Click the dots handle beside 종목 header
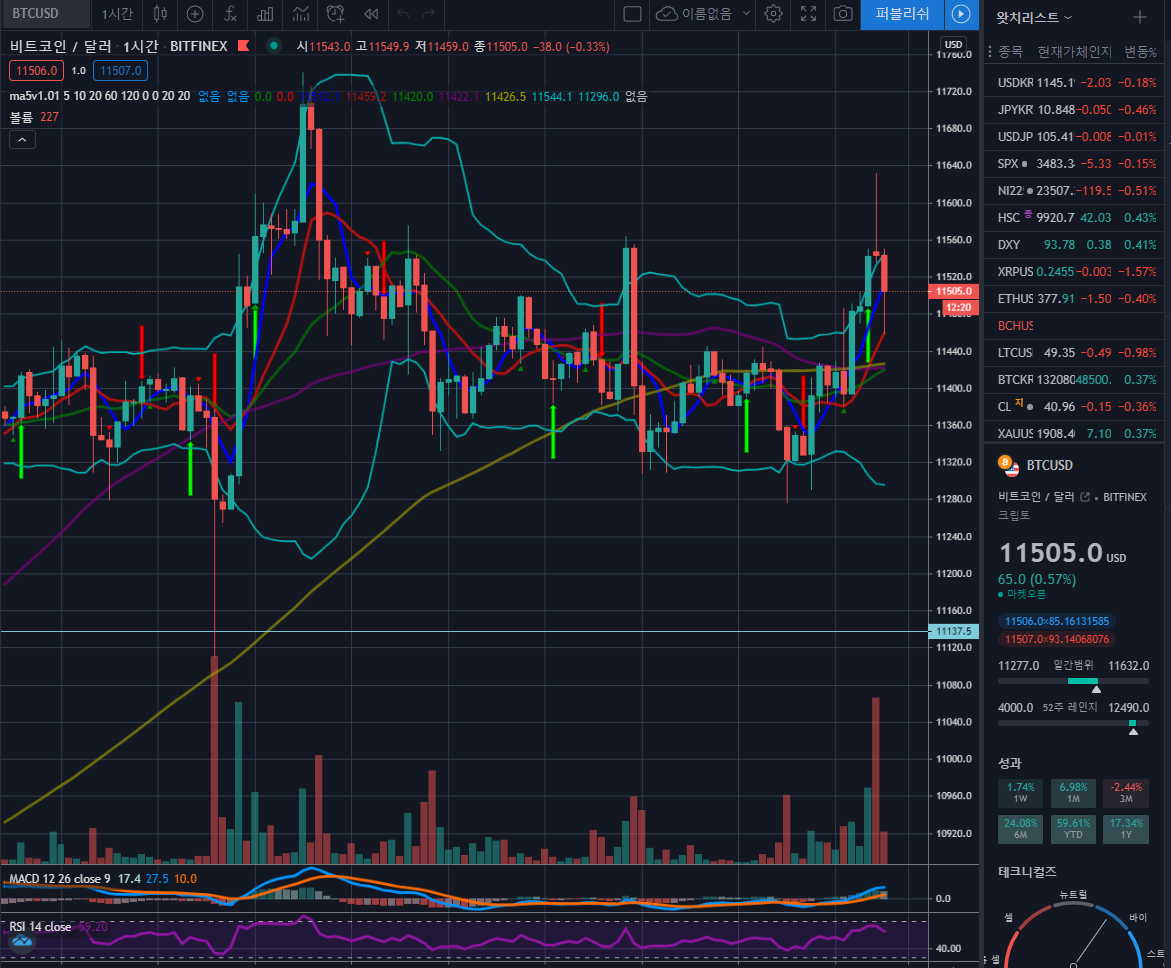 pyautogui.click(x=990, y=52)
